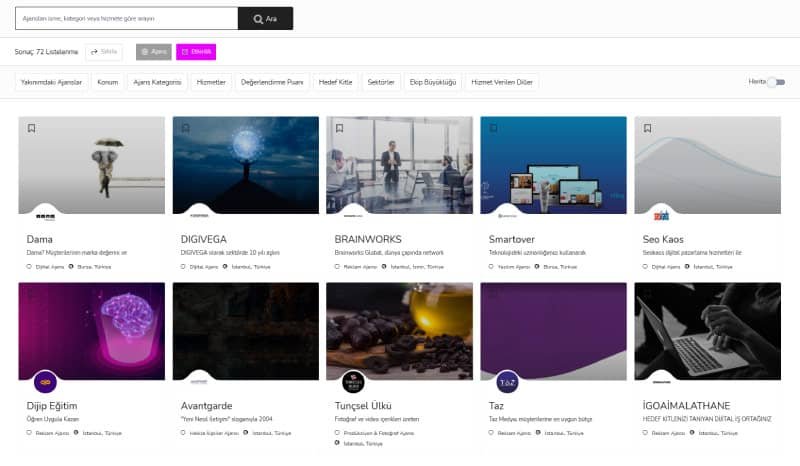Click the 'Sonuç: 72 Listelenme' result count
The height and width of the screenshot is (466, 800).
pyautogui.click(x=46, y=52)
